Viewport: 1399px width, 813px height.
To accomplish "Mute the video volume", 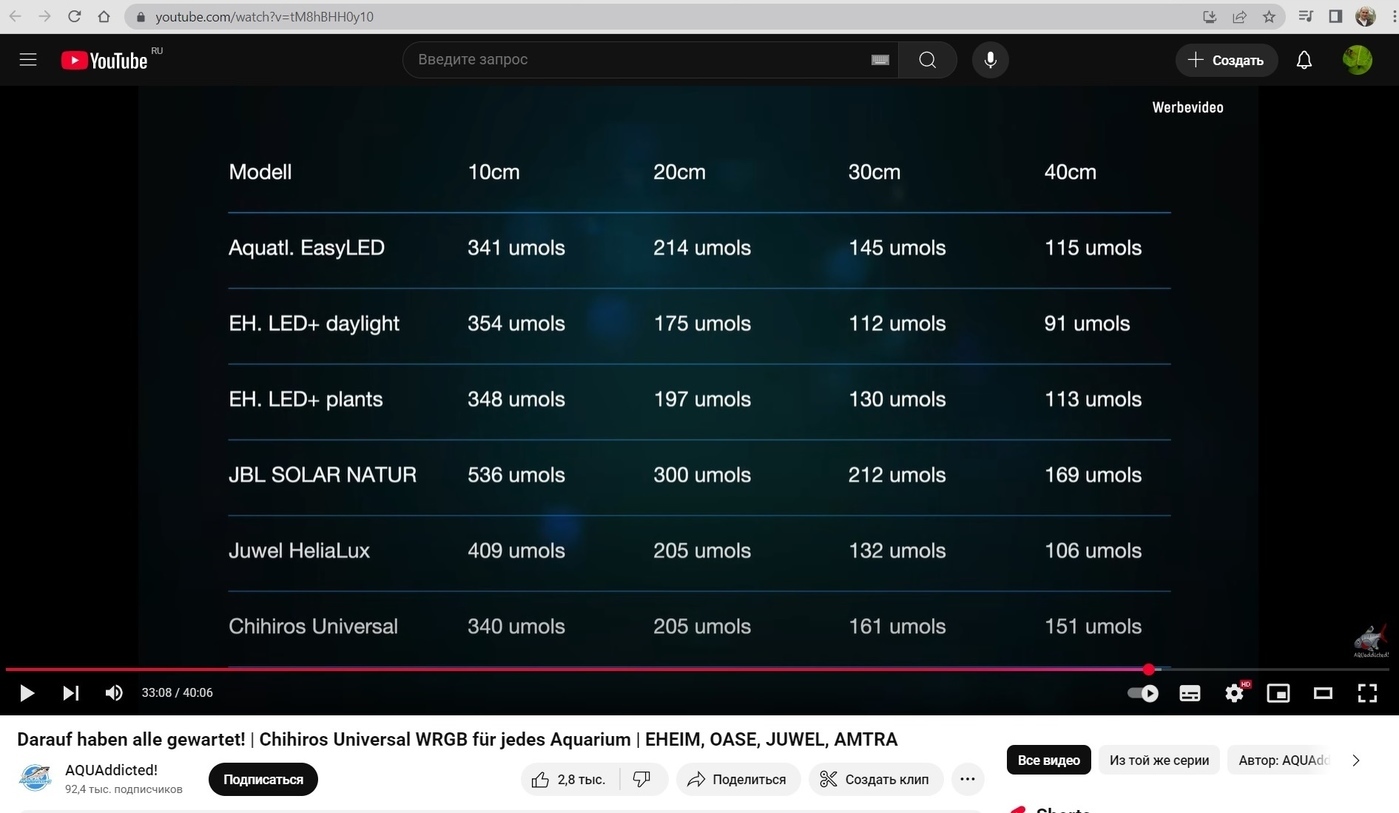I will point(114,693).
